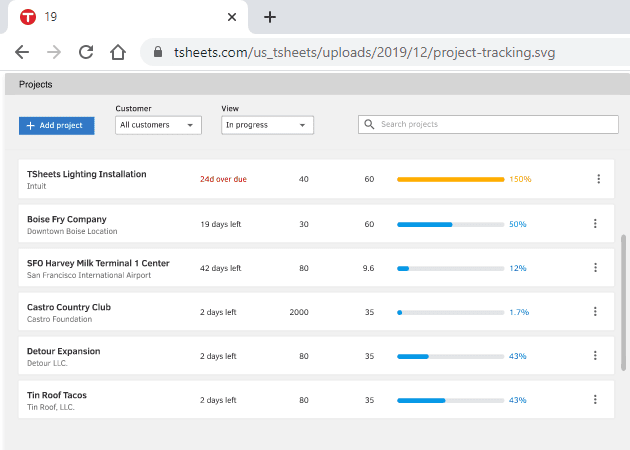The height and width of the screenshot is (450, 630).
Task: Open options menu for SFO Harvey Milk Terminal
Action: coord(595,268)
